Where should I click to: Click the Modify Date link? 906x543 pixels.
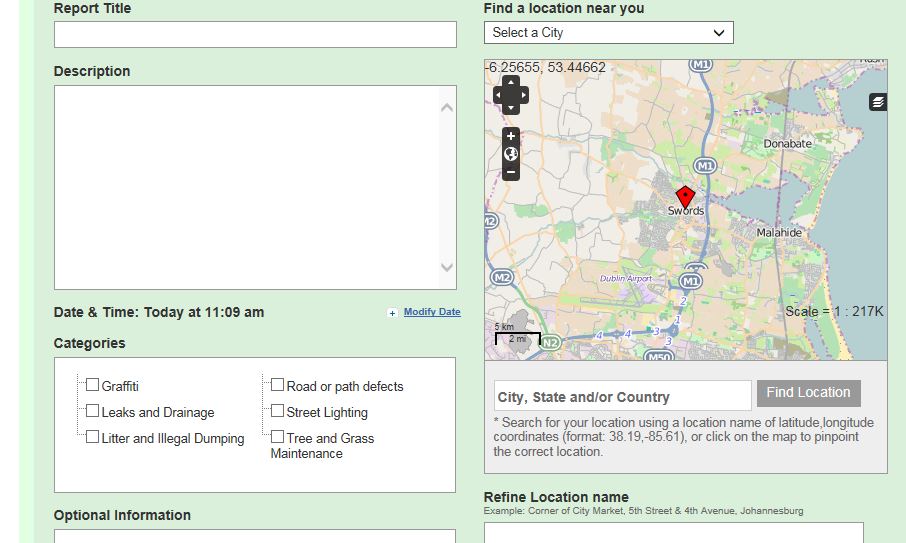point(432,312)
